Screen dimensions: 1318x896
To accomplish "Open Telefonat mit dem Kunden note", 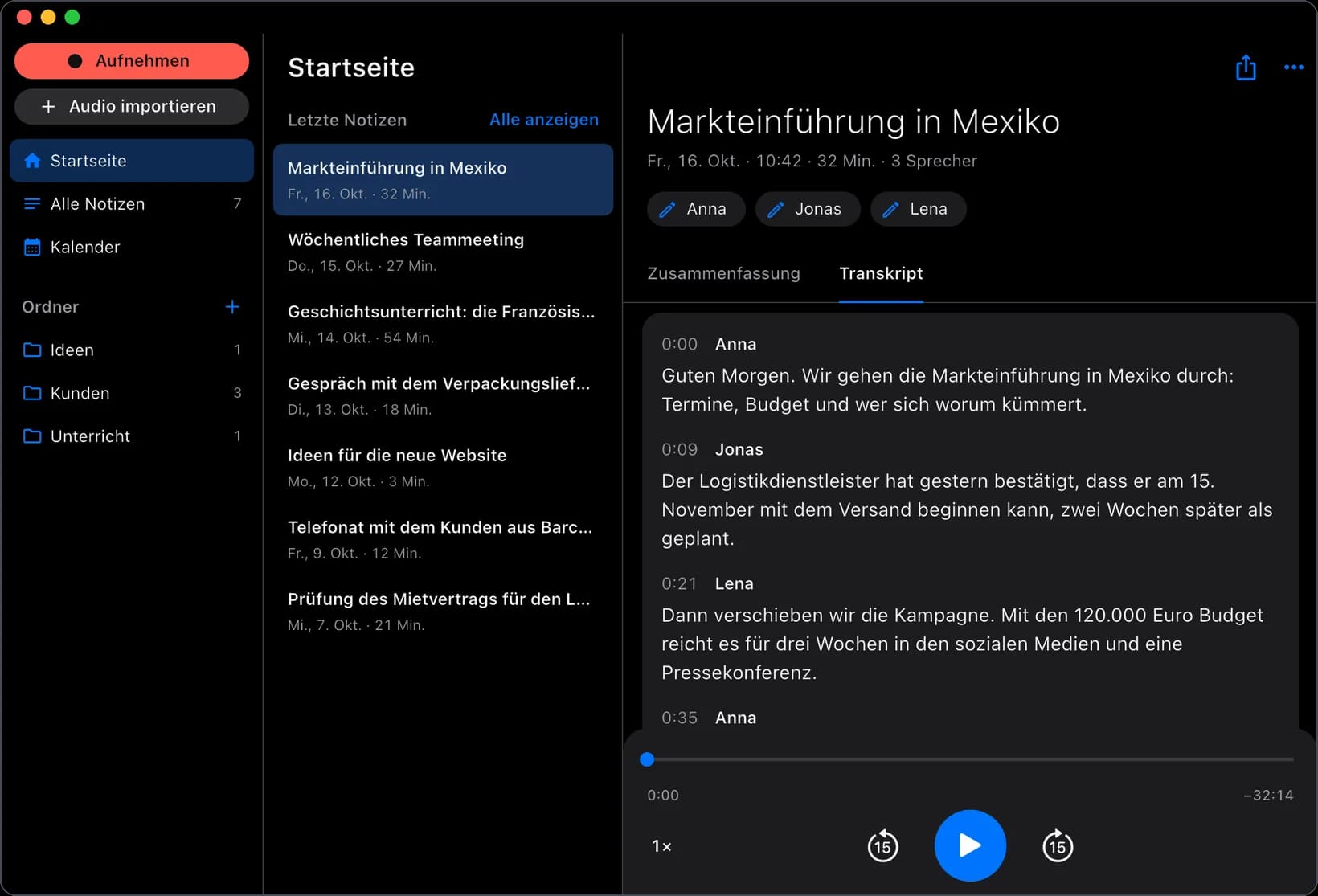I will (x=443, y=539).
